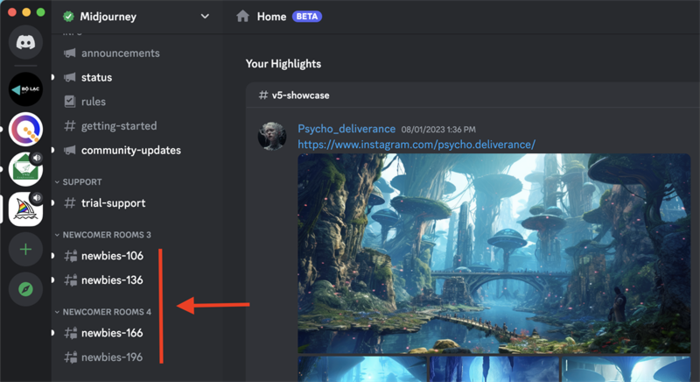Click the newbies-196 thread hashtag icon
Viewport: 700px width, 382px height.
click(x=70, y=357)
